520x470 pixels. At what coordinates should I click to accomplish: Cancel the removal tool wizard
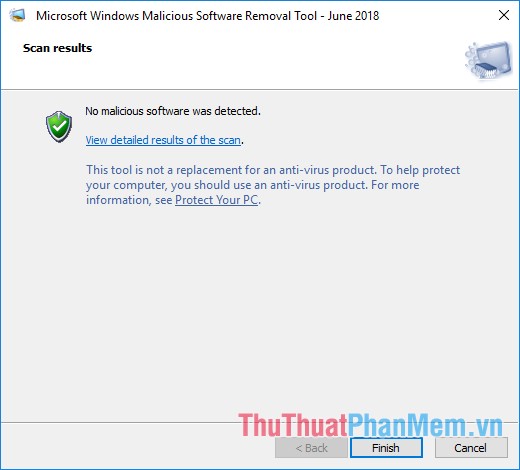(x=471, y=448)
